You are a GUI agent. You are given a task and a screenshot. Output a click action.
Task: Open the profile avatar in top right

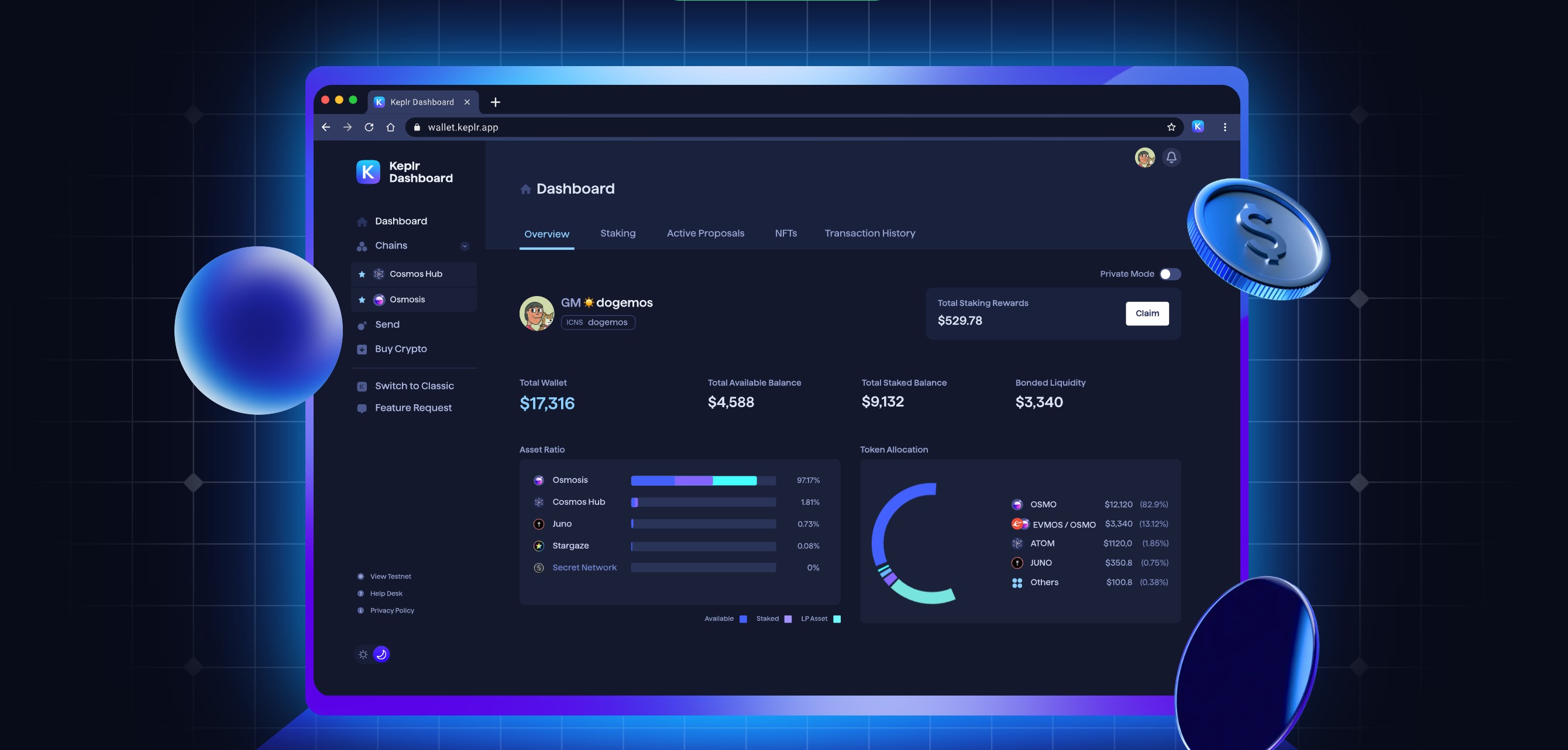[x=1145, y=158]
